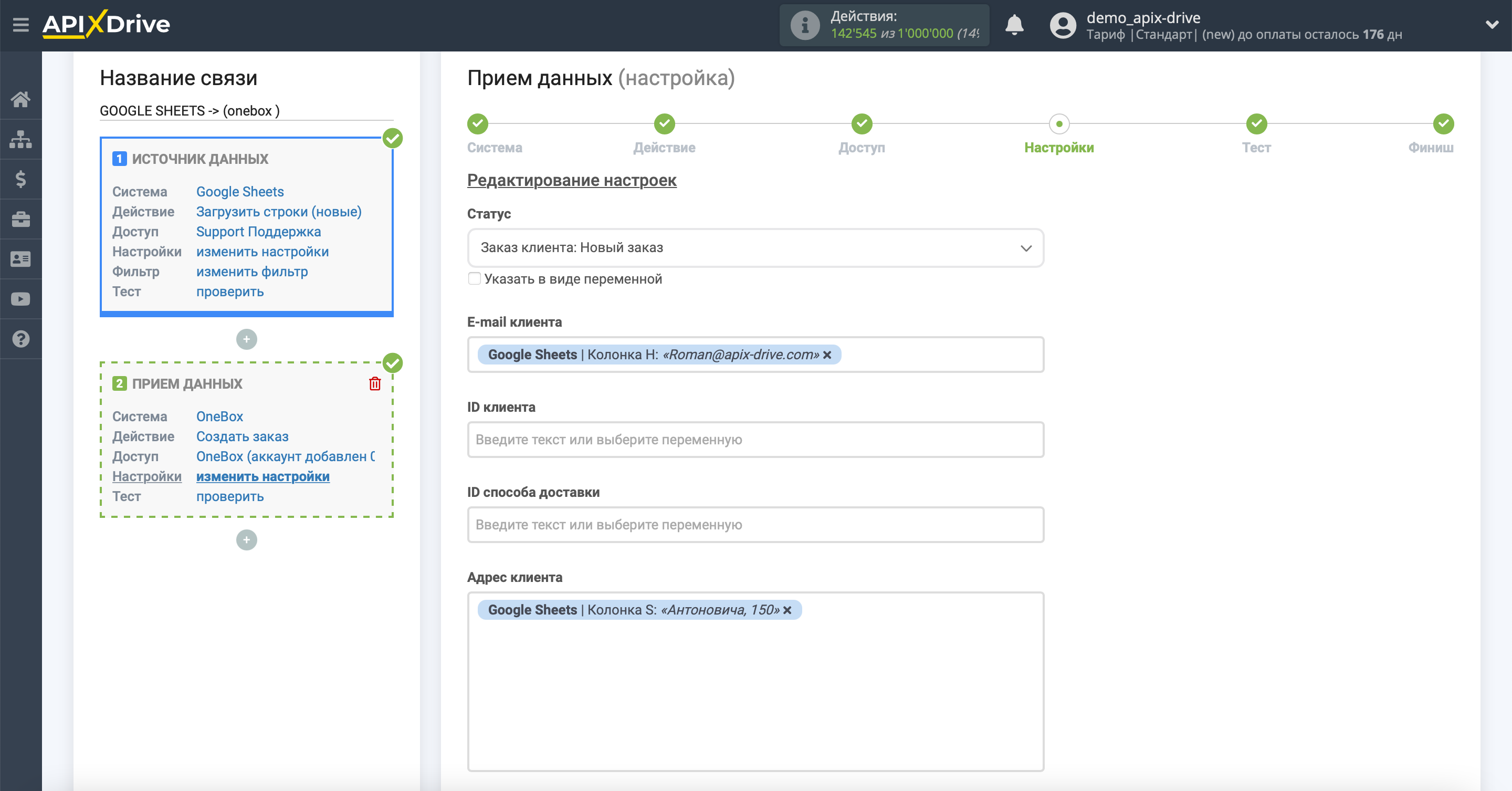Open the home icon in sidebar

click(20, 99)
